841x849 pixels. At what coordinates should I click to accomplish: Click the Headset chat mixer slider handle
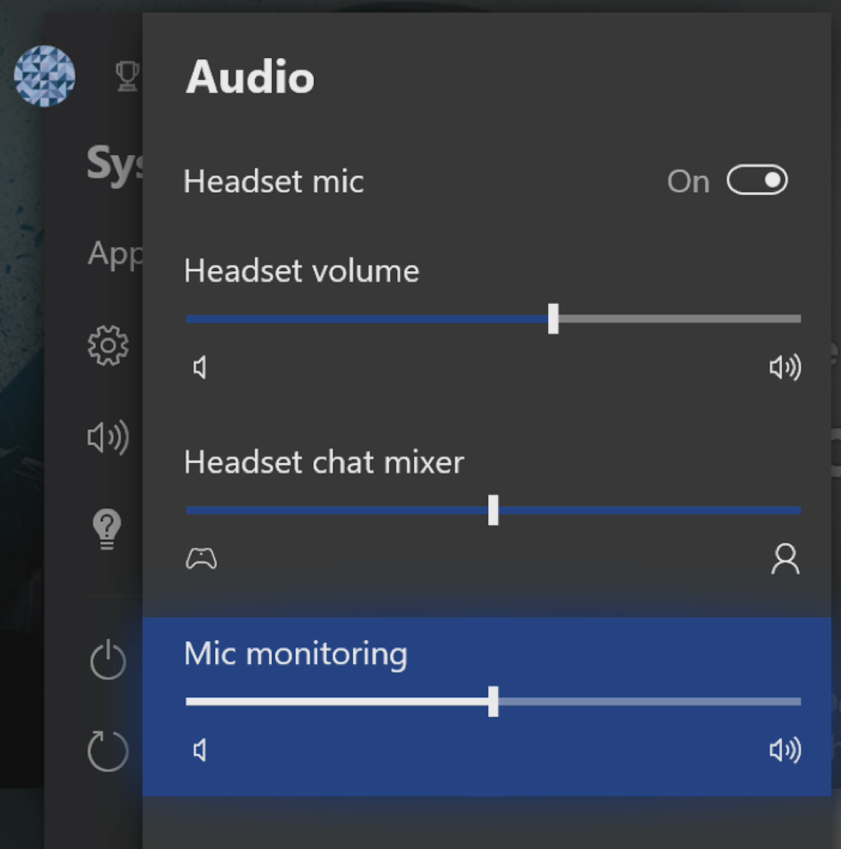point(493,510)
